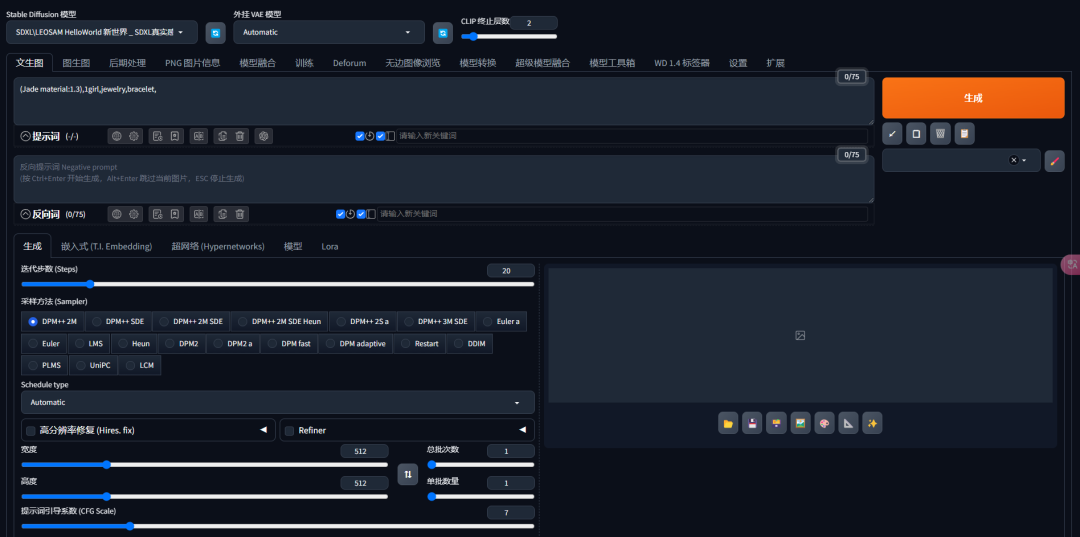Click the orange 生成 button
This screenshot has width=1080, height=537.
pos(973,98)
